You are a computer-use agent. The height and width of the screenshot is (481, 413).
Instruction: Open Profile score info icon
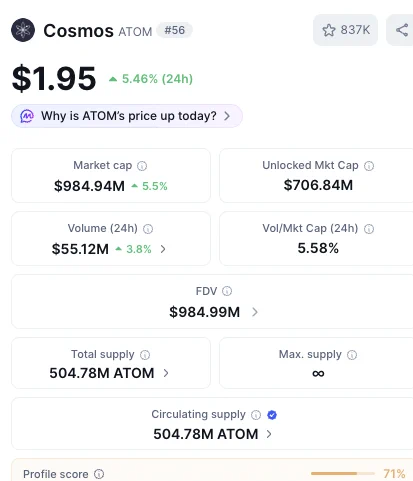[99, 474]
